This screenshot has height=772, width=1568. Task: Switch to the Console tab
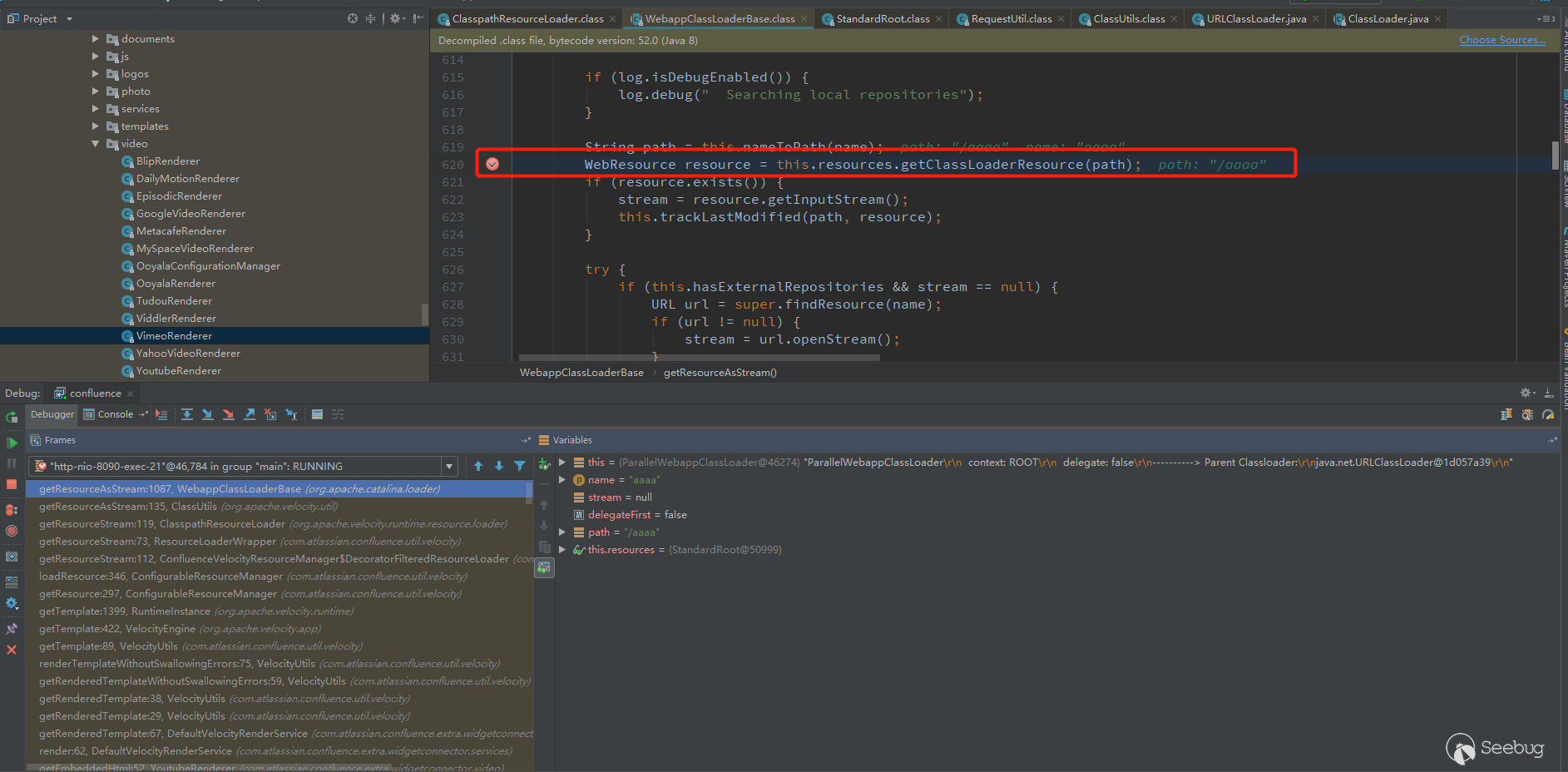tap(115, 414)
